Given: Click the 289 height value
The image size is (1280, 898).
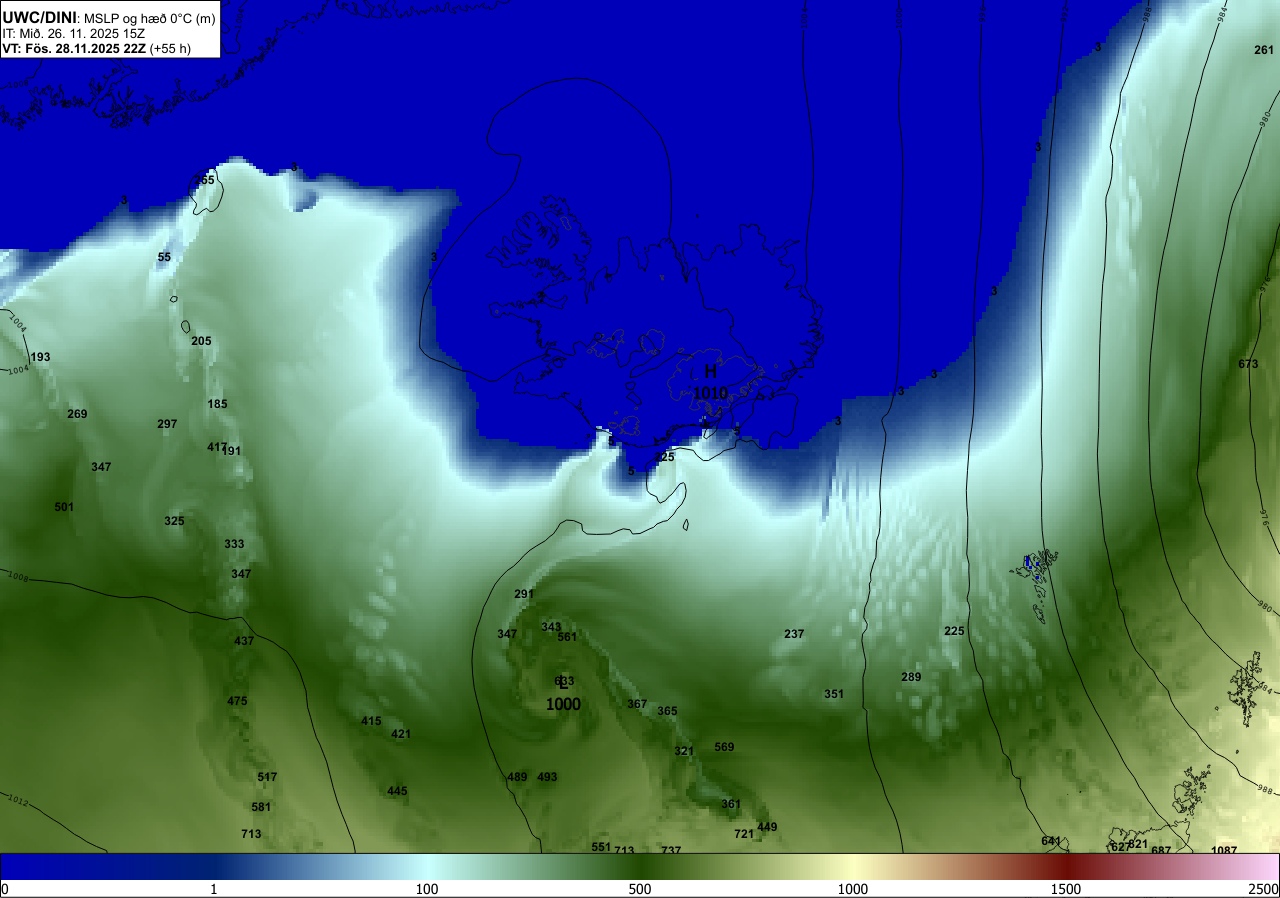Looking at the screenshot, I should 911,677.
